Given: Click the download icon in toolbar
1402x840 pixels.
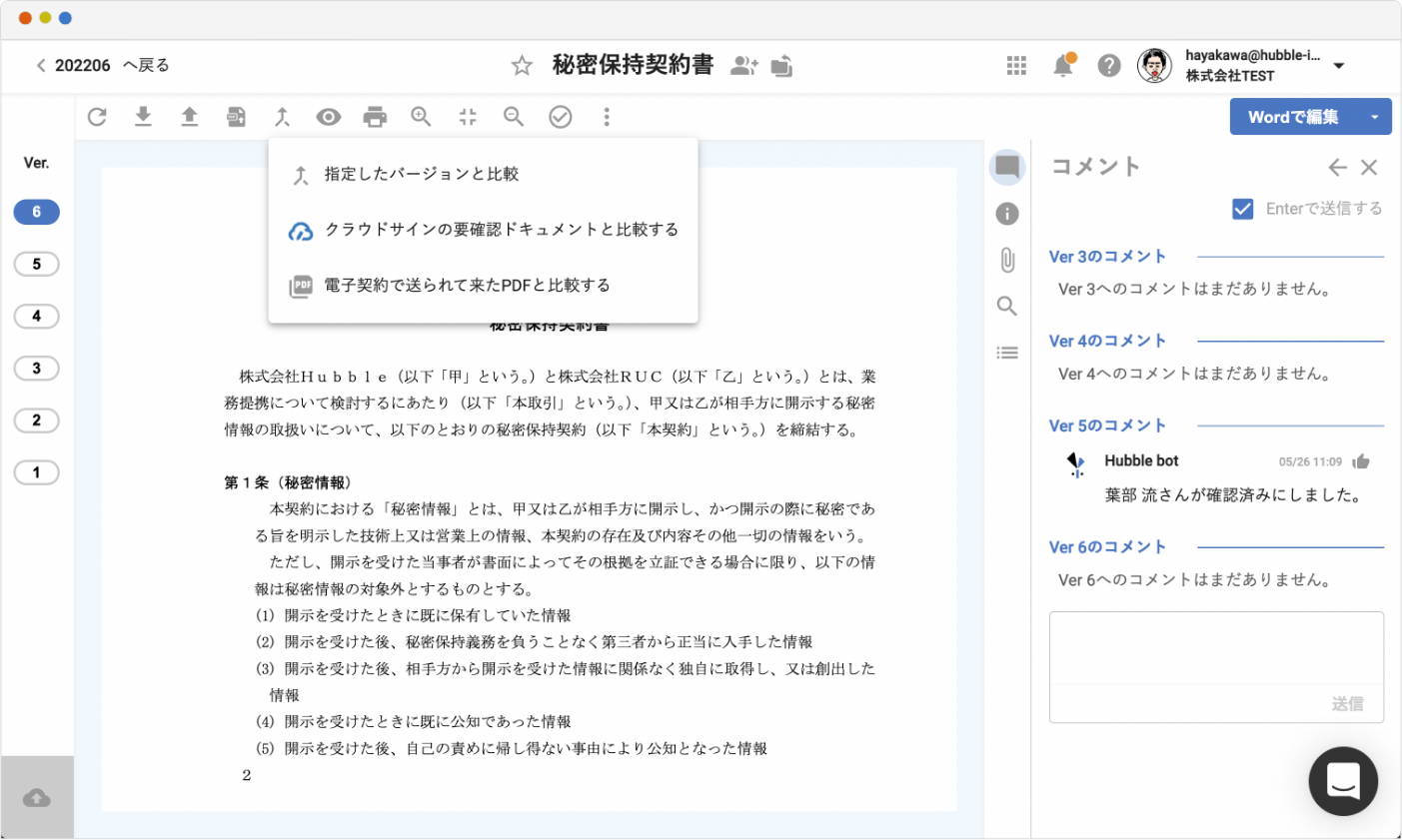Looking at the screenshot, I should [x=143, y=117].
